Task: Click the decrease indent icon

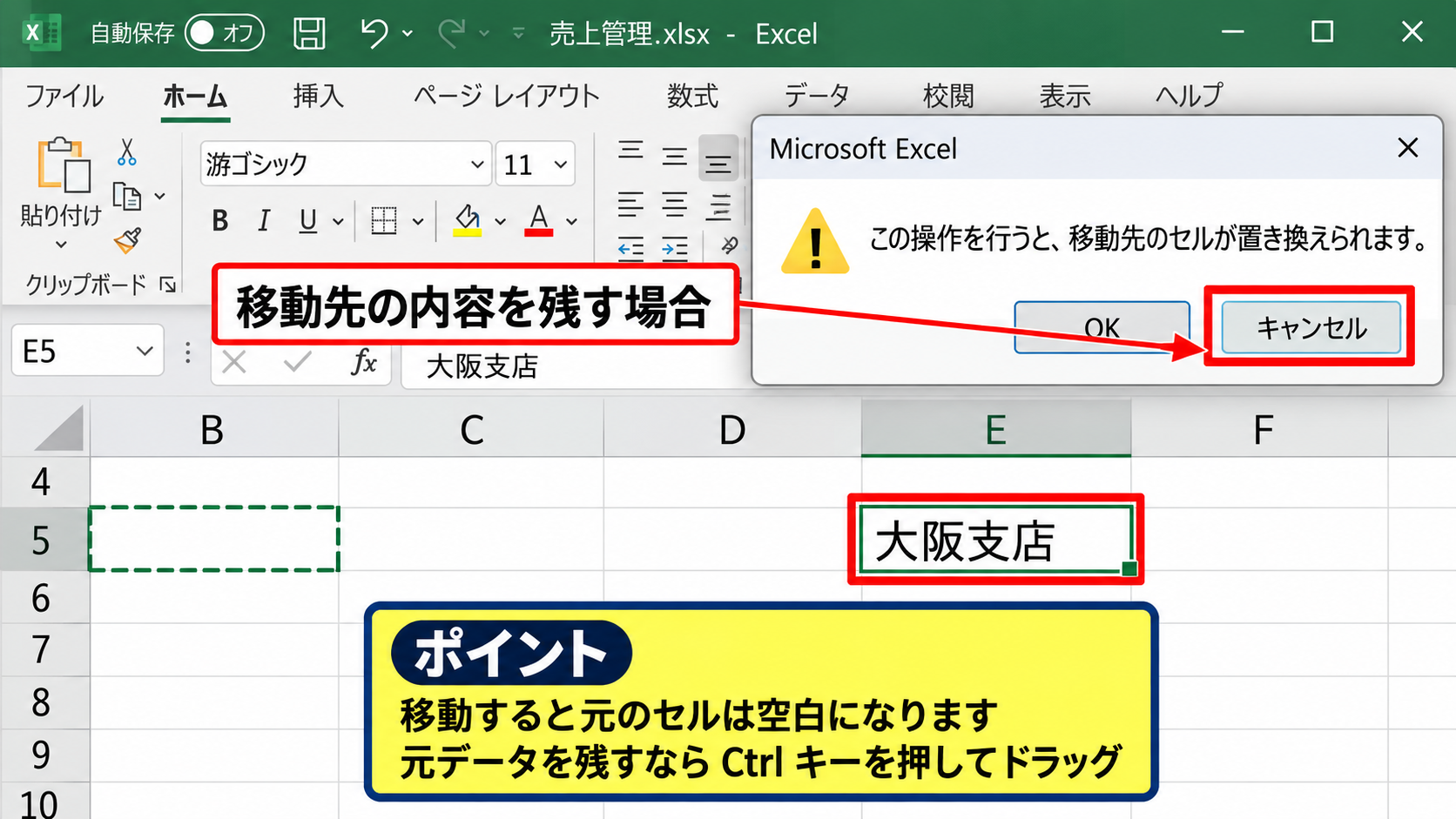Action: [630, 249]
